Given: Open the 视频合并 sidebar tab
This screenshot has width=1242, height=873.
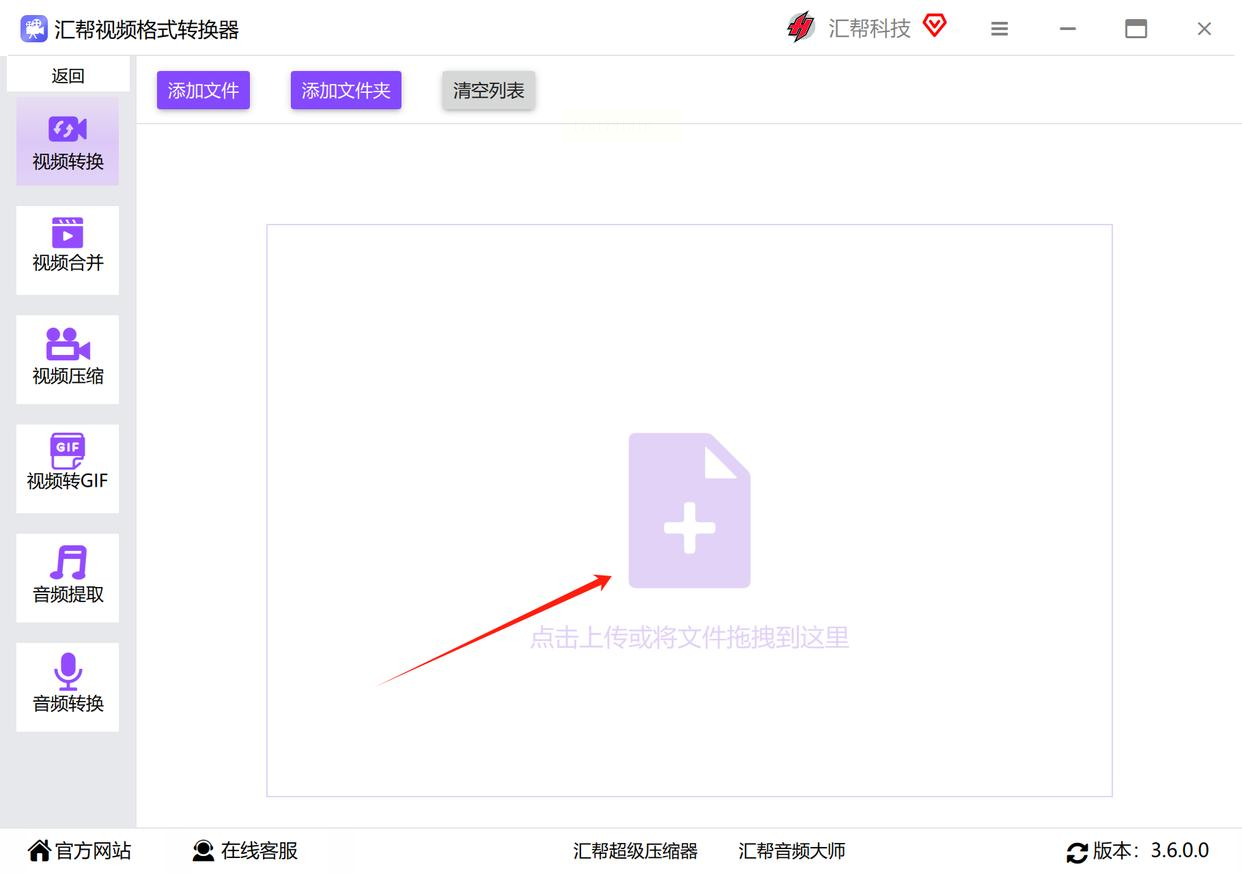Looking at the screenshot, I should click(68, 250).
